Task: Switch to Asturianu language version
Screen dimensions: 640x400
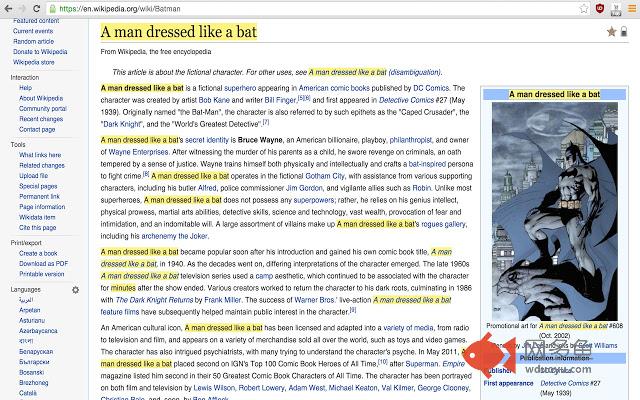Action: tap(32, 321)
